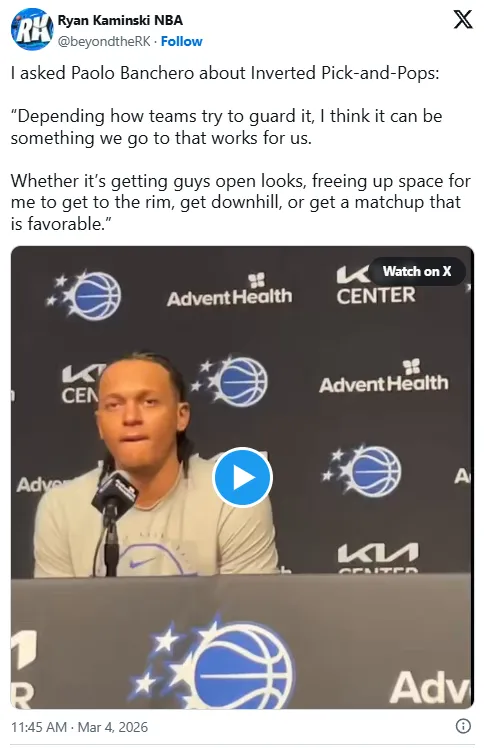Click the AdventHealth logo below the Kia Center text
Image resolution: width=484 pixels, height=748 pixels.
[x=383, y=377]
